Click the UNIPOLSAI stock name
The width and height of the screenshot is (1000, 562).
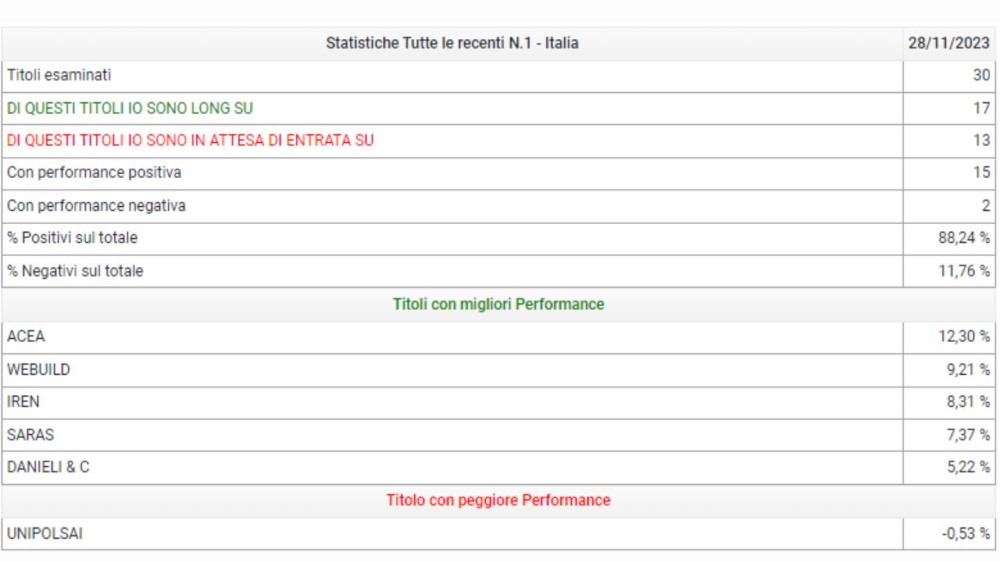[x=45, y=534]
